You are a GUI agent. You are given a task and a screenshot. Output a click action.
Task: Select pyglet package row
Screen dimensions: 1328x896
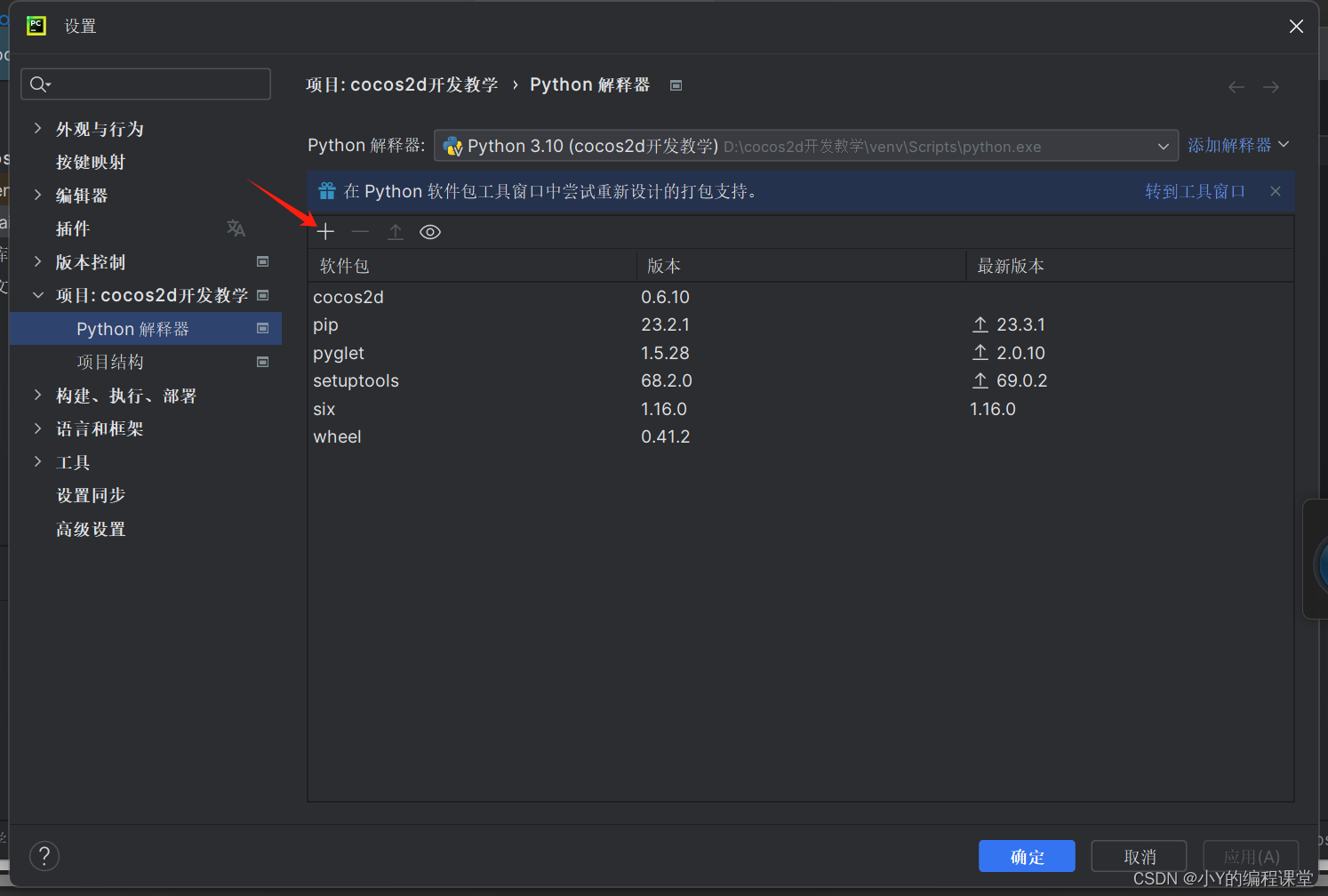coord(800,353)
